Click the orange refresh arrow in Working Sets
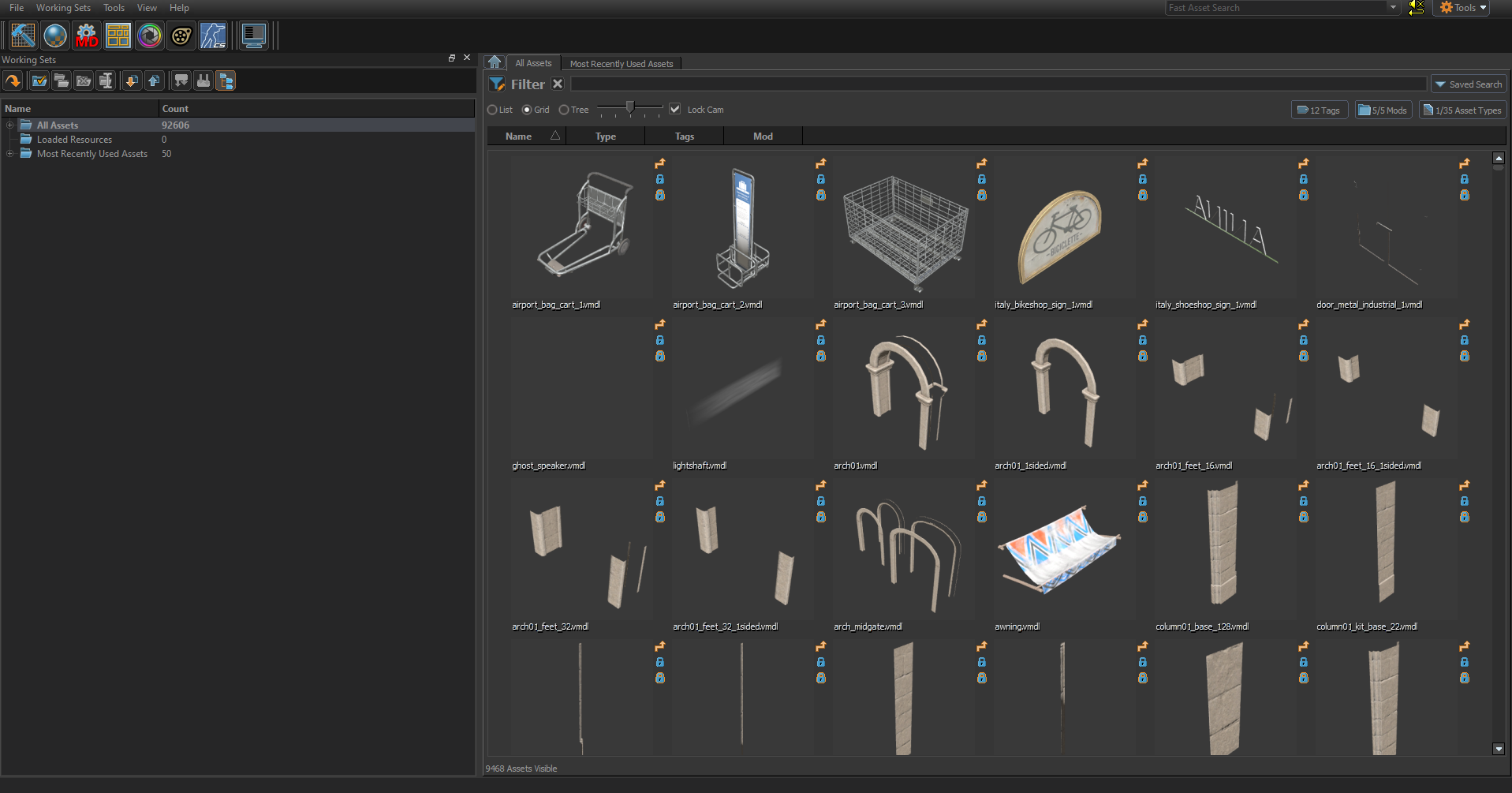Screen dimensions: 1512x793 13,80
